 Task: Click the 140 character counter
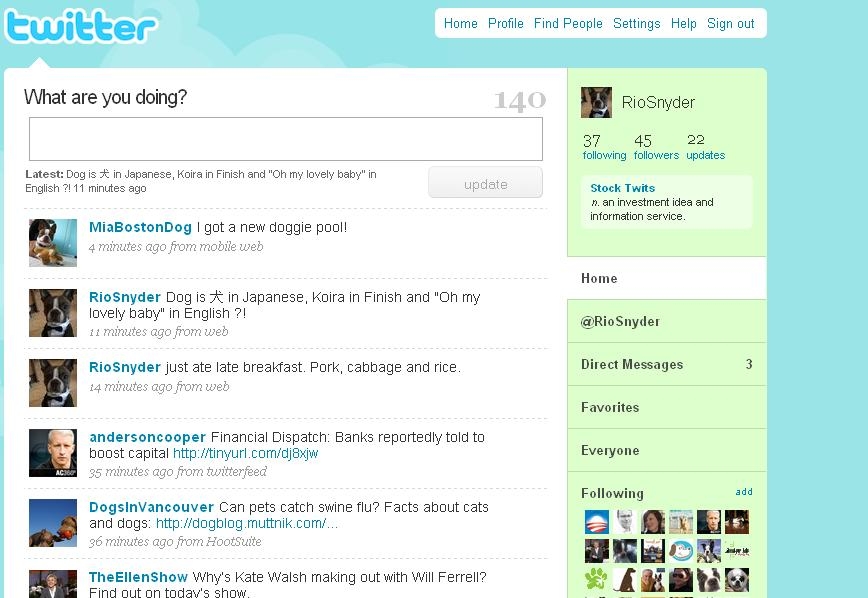coord(520,100)
